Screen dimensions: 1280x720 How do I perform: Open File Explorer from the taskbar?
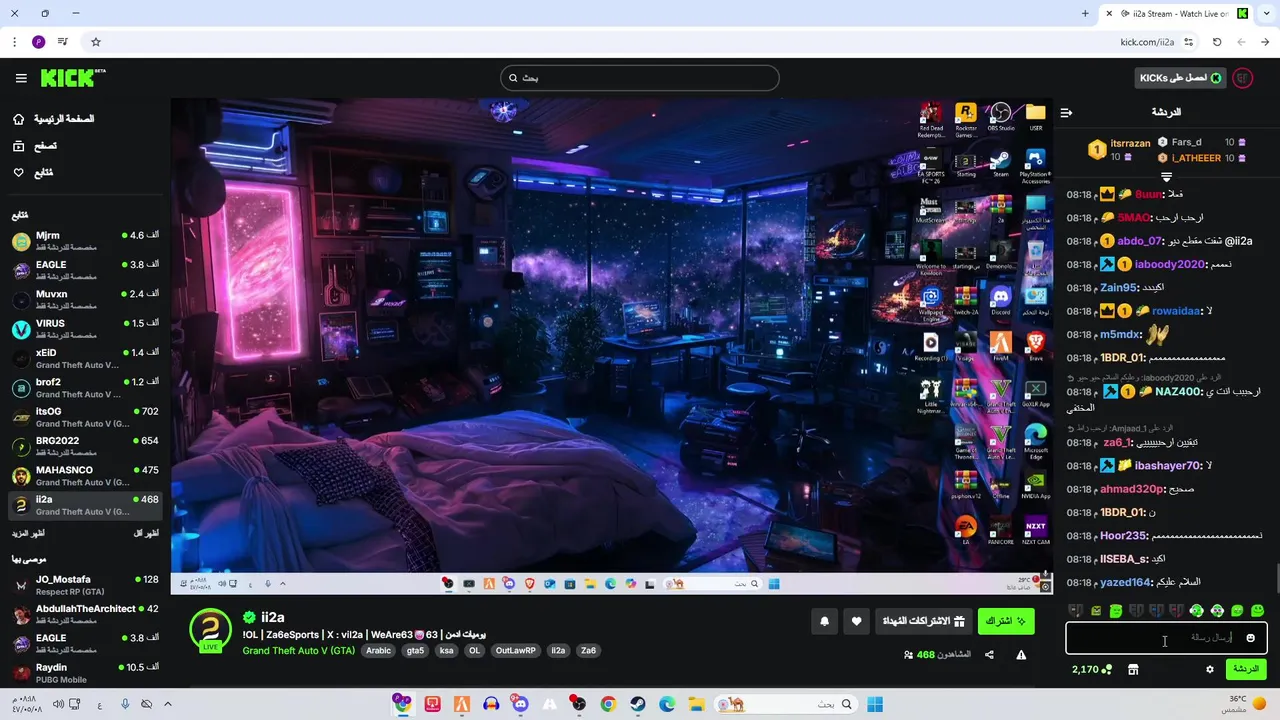tap(696, 704)
